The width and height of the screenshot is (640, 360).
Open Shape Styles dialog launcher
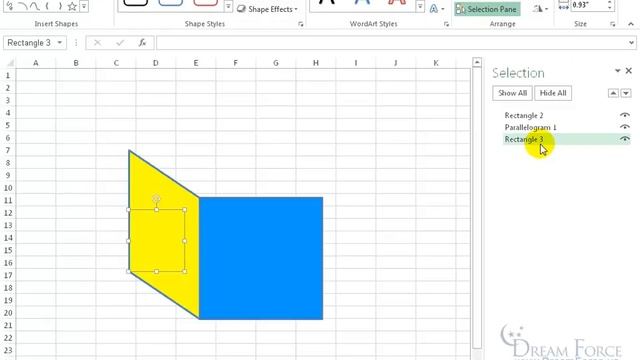click(x=301, y=24)
